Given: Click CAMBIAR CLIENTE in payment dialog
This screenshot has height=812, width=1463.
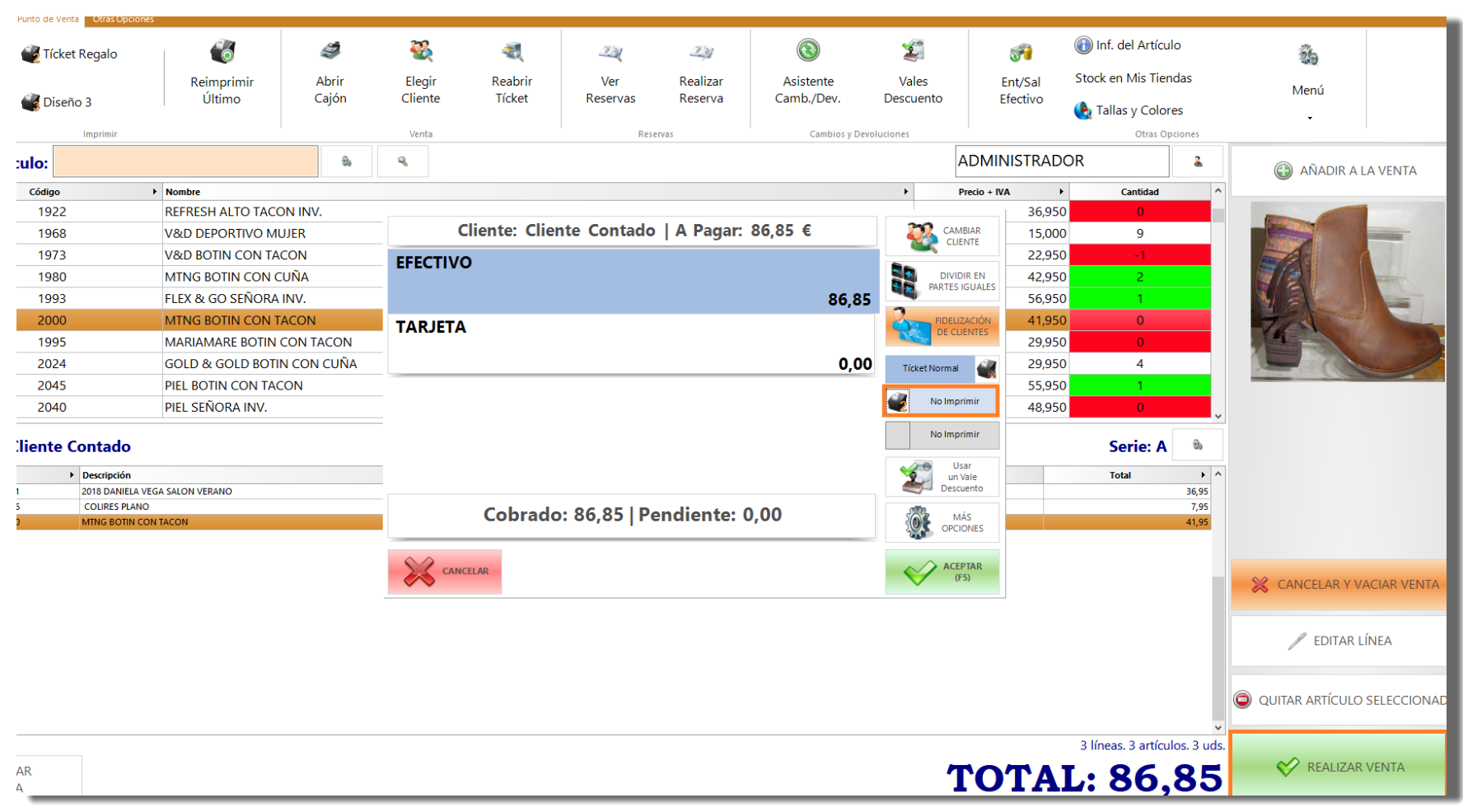Looking at the screenshot, I should 942,236.
